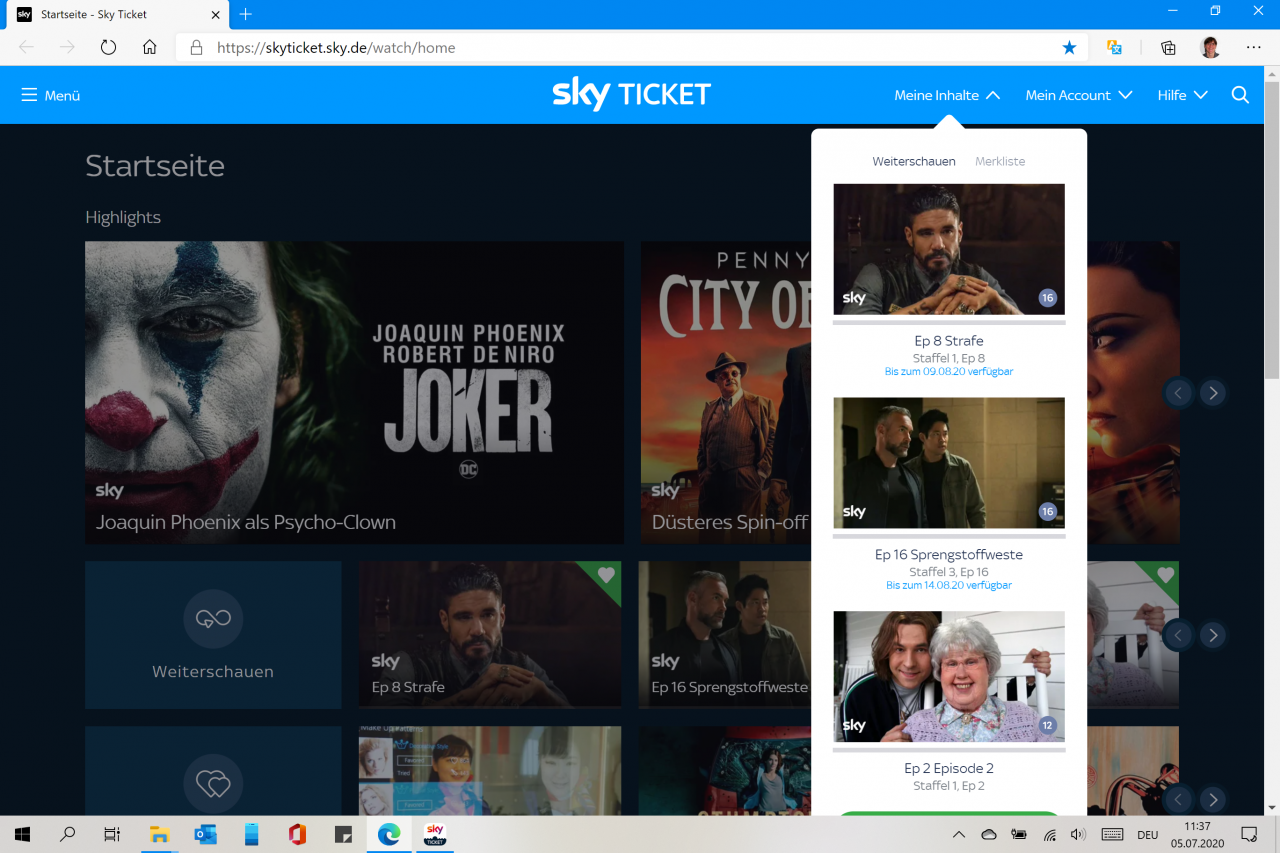
Task: Open the hamburger Menü icon
Action: tap(29, 95)
